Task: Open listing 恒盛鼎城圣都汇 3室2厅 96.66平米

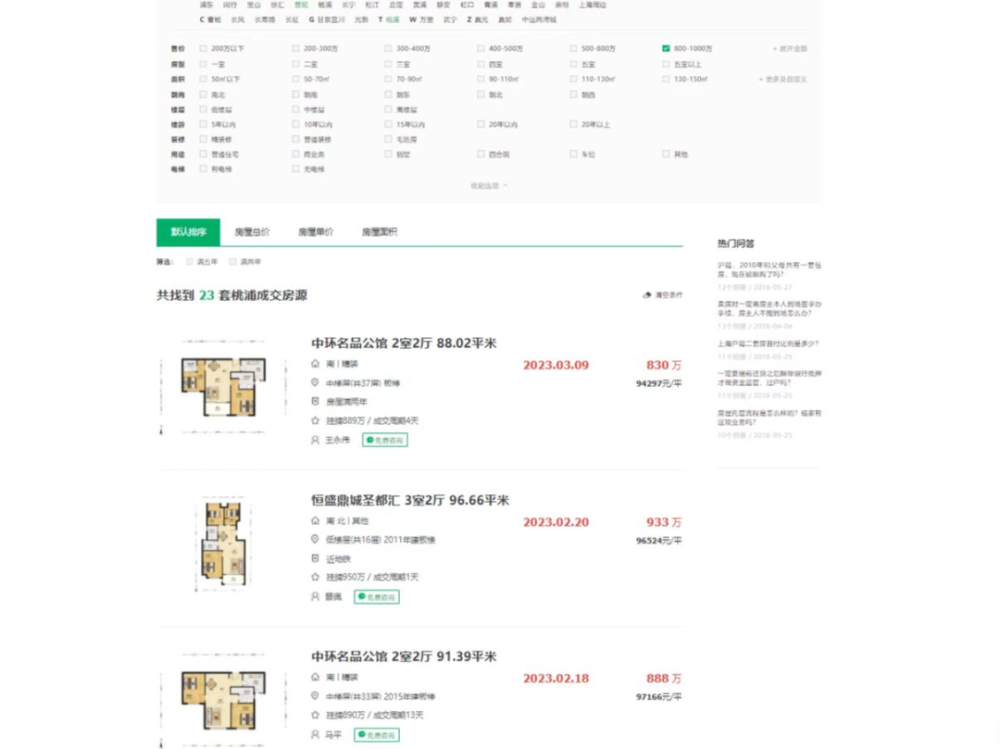Action: click(410, 500)
